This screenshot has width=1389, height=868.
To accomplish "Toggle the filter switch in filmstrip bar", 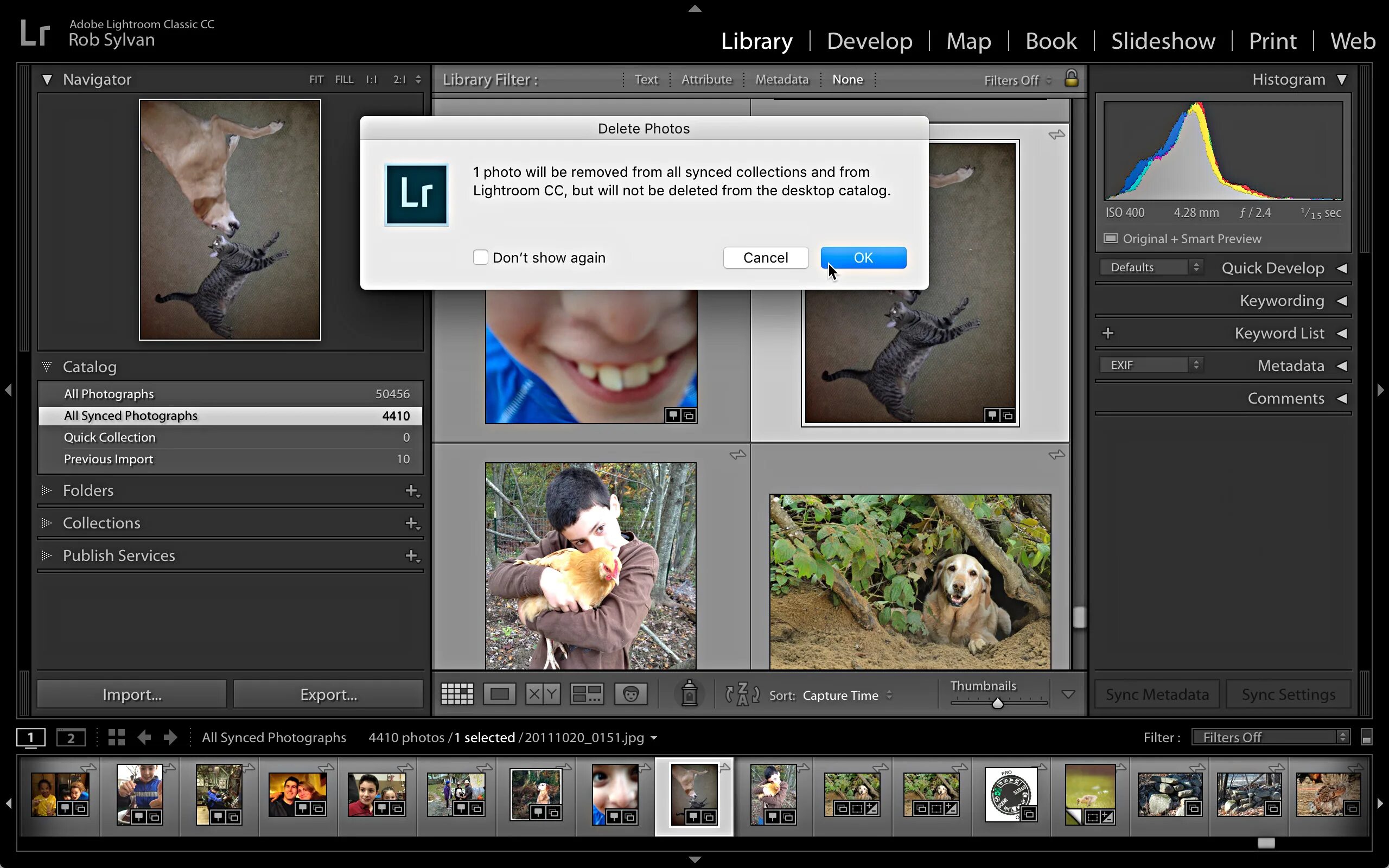I will 1366,738.
